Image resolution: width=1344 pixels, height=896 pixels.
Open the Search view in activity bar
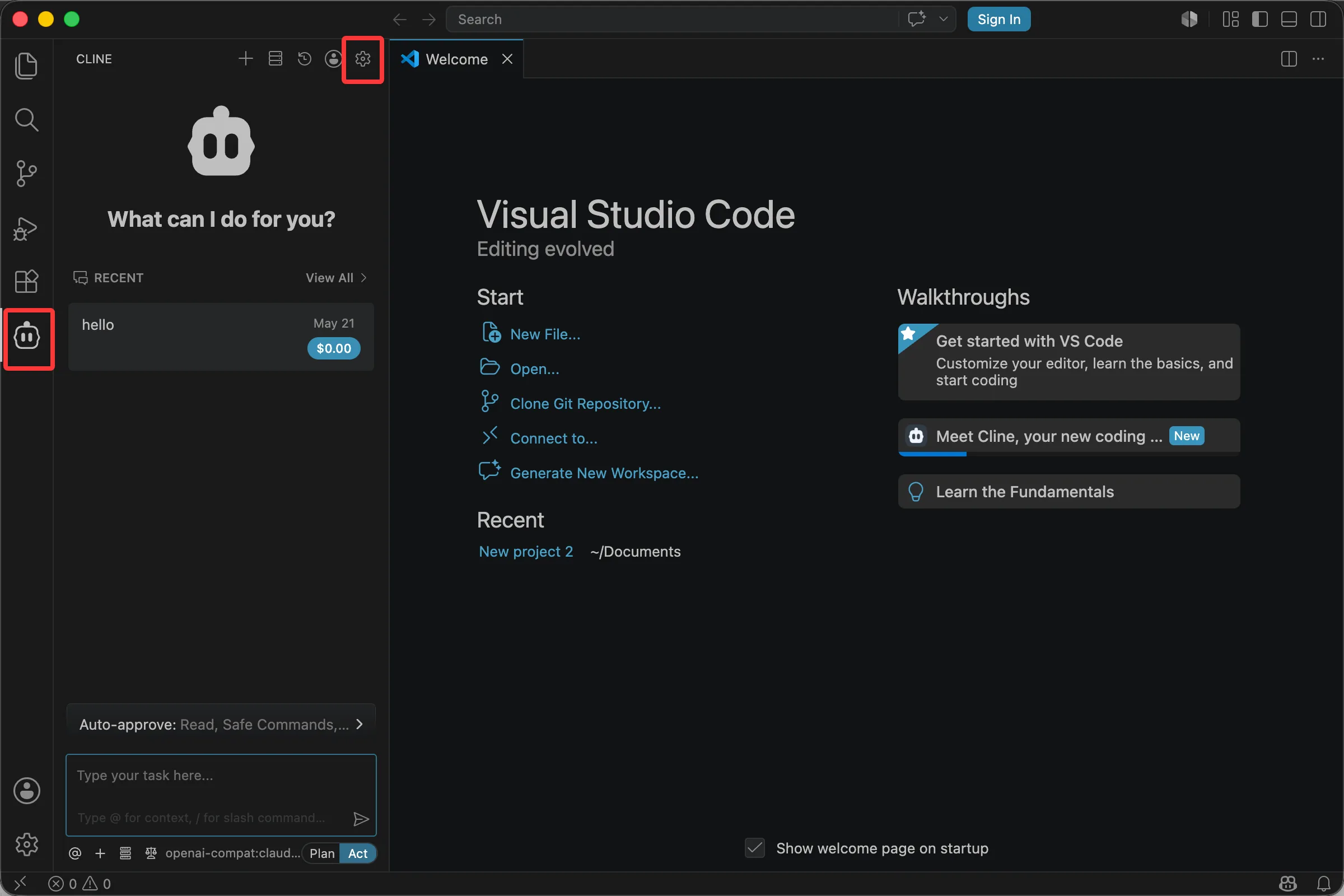point(26,120)
